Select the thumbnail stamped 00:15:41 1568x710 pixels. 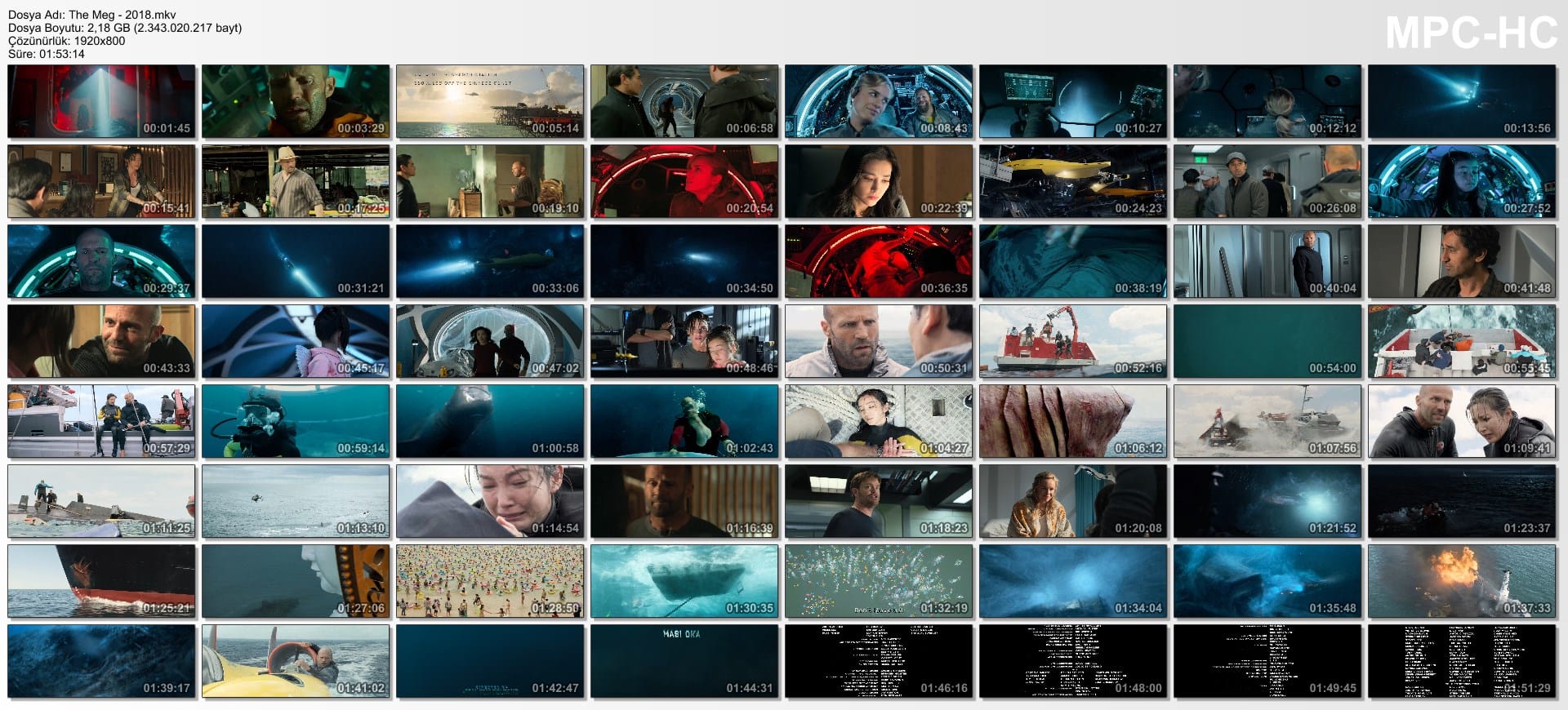point(101,181)
